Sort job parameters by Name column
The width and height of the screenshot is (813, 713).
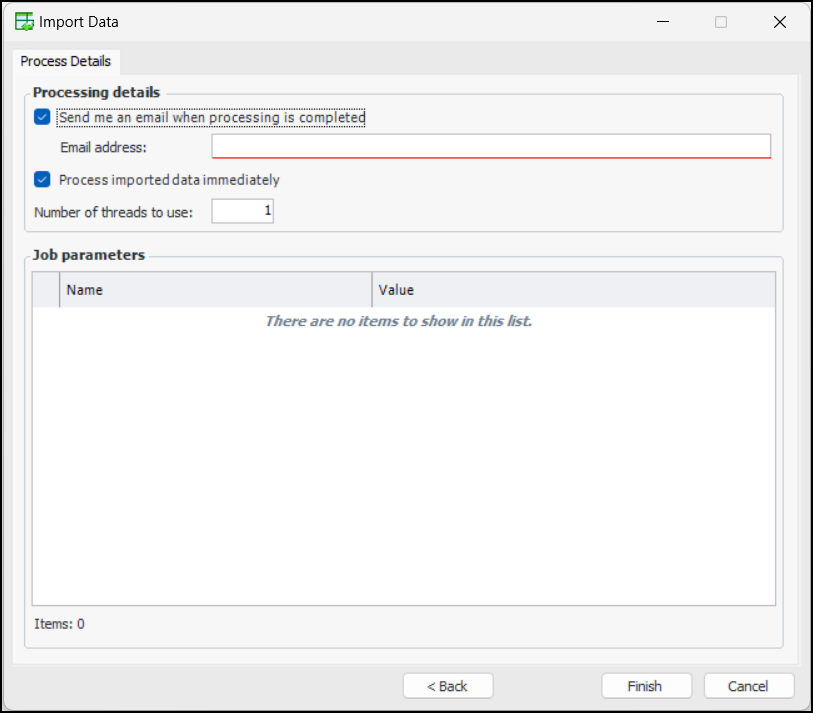(215, 290)
